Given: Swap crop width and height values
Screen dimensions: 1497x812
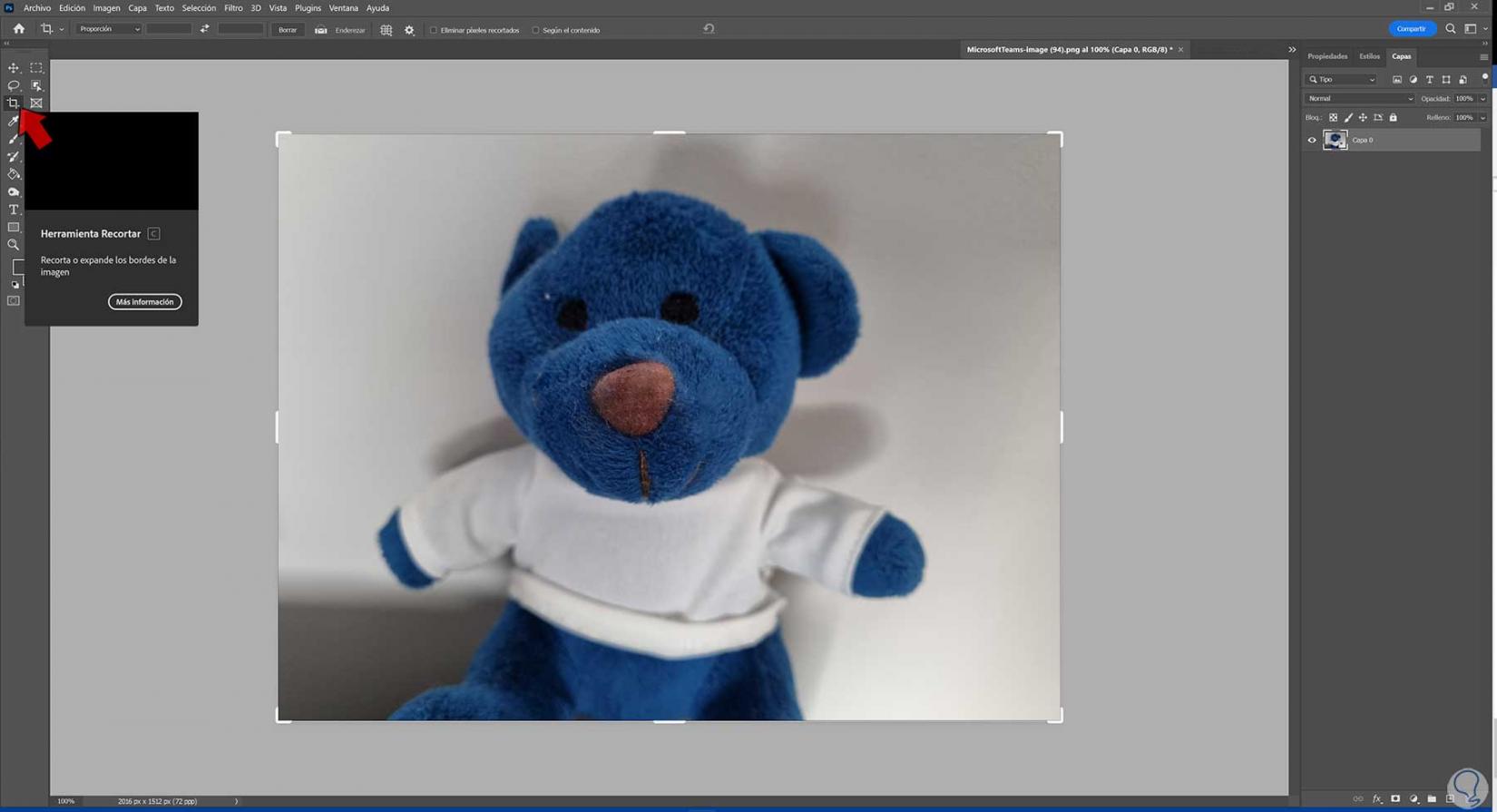Looking at the screenshot, I should (x=205, y=29).
